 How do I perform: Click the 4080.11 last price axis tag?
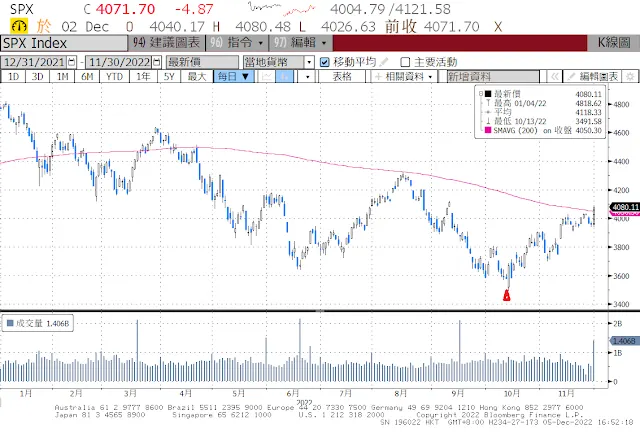click(x=625, y=207)
